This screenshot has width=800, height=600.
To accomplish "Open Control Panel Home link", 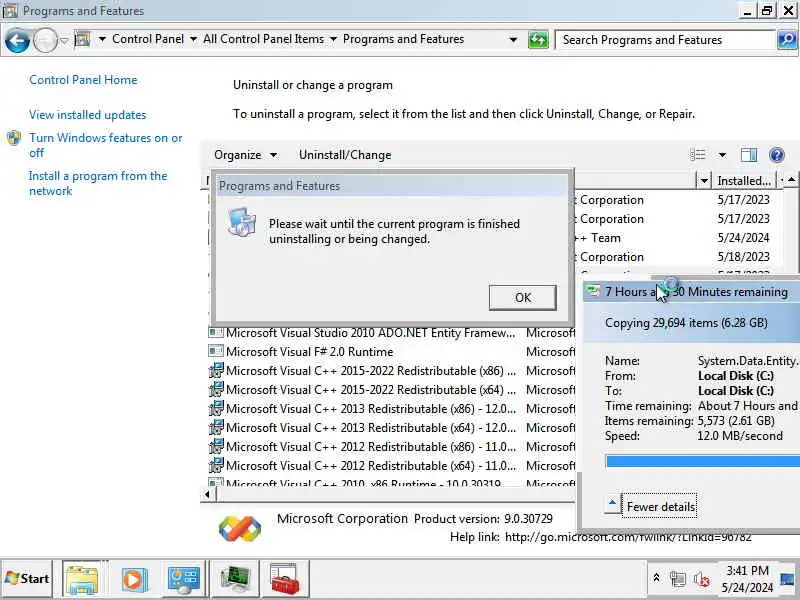I will (83, 80).
